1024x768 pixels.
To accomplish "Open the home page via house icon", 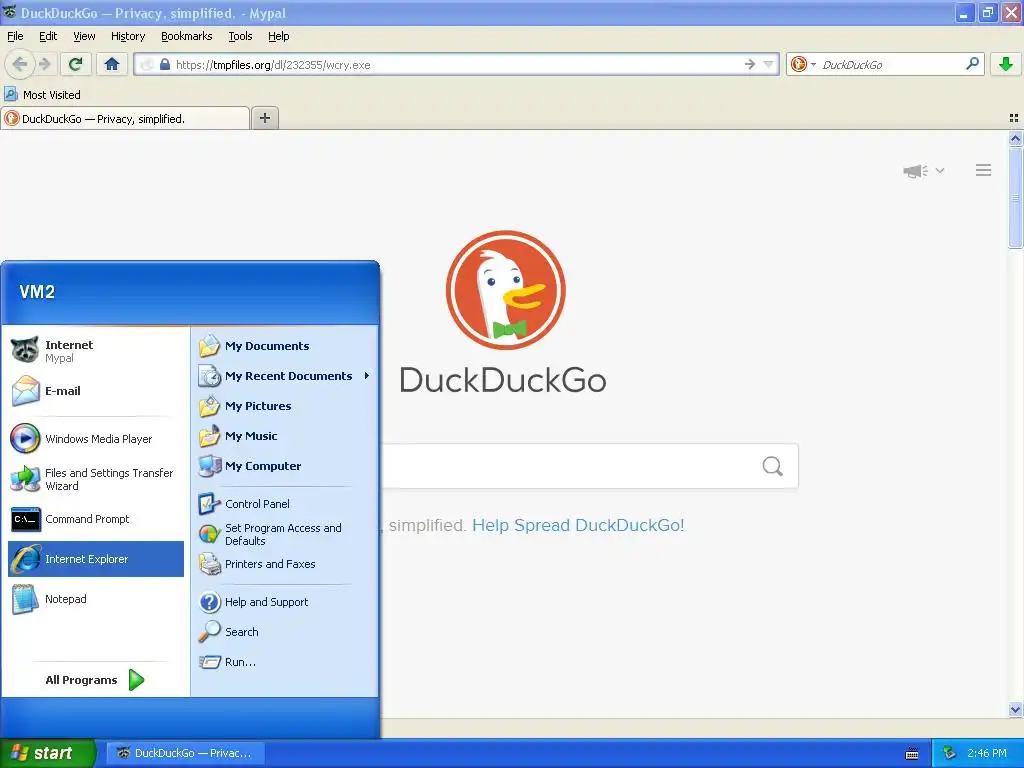I will pyautogui.click(x=112, y=64).
